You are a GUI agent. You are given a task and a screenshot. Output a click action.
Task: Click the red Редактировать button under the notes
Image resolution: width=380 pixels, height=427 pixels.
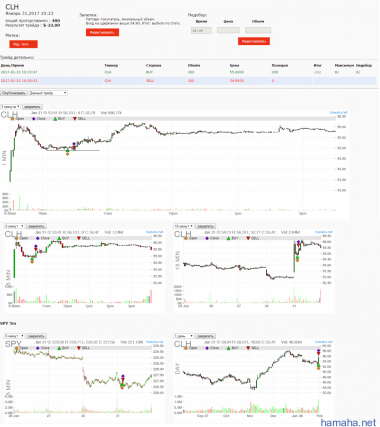[x=102, y=32]
